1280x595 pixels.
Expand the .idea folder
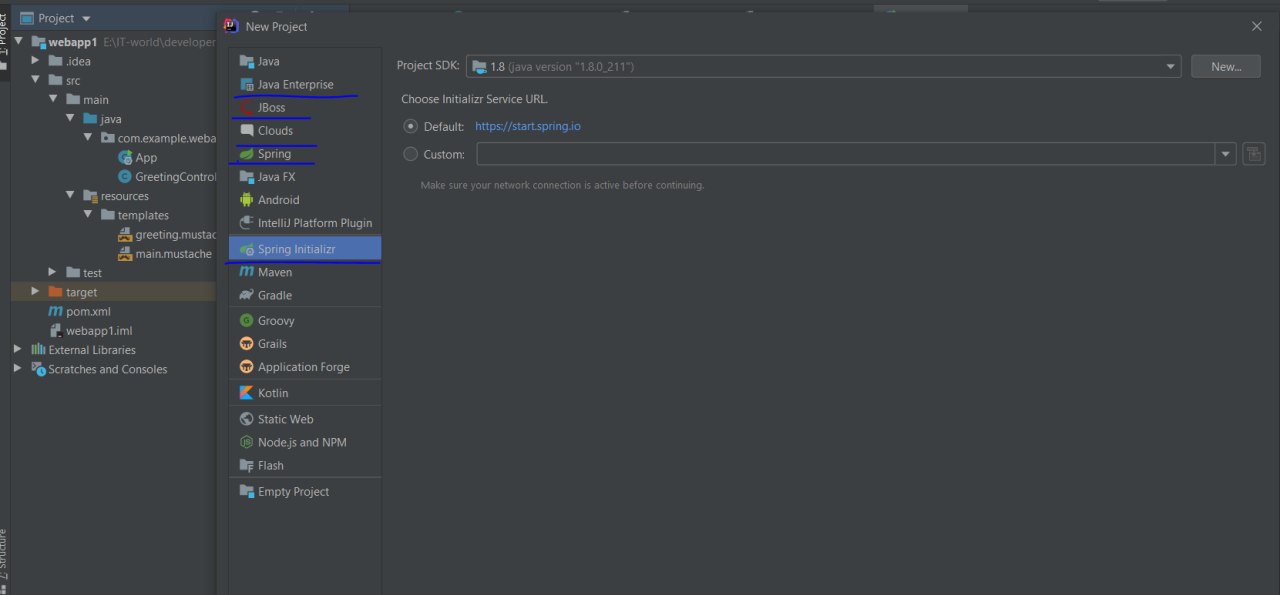click(x=37, y=61)
